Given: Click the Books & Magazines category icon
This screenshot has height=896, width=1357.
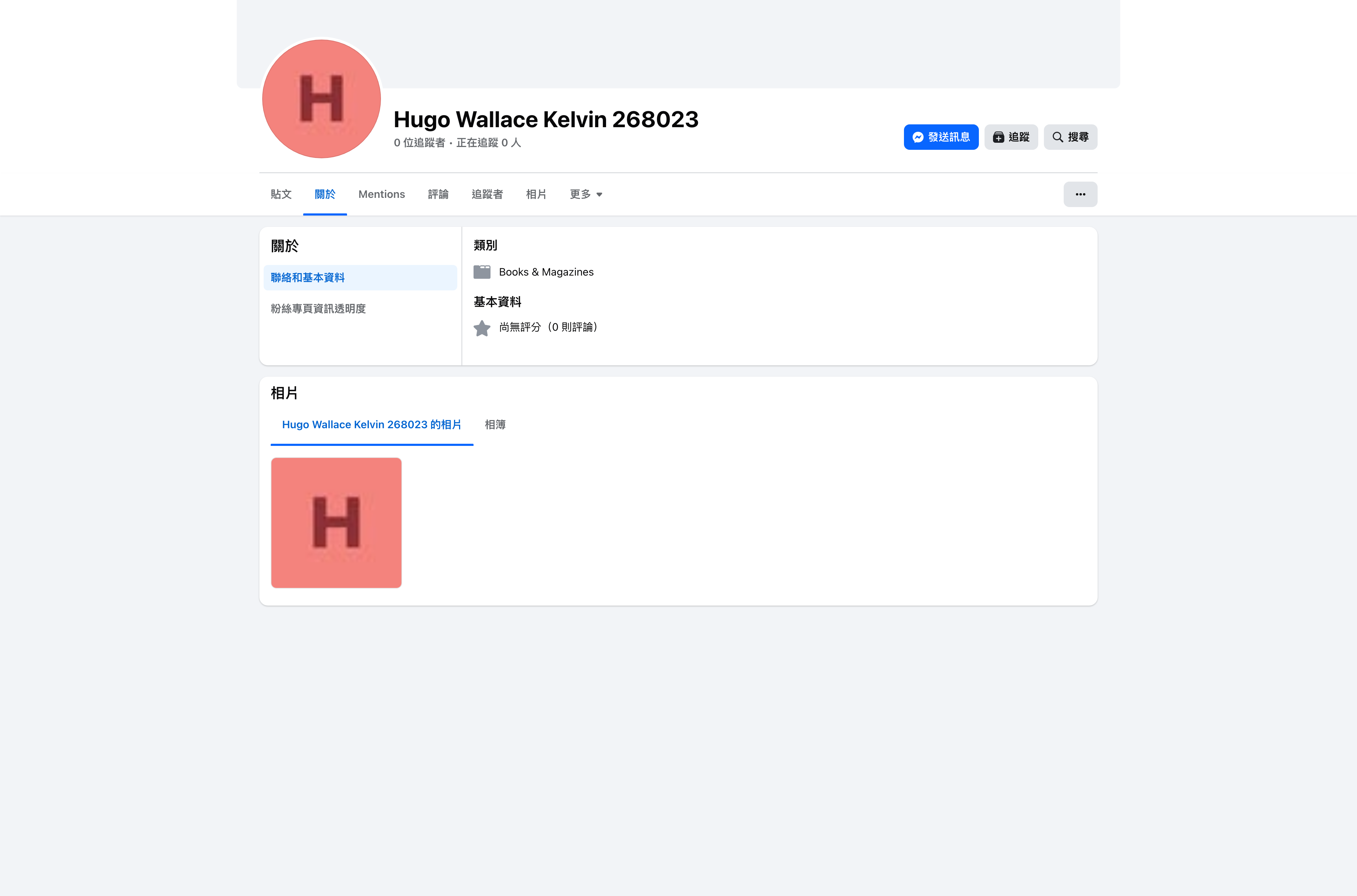Looking at the screenshot, I should [x=482, y=272].
